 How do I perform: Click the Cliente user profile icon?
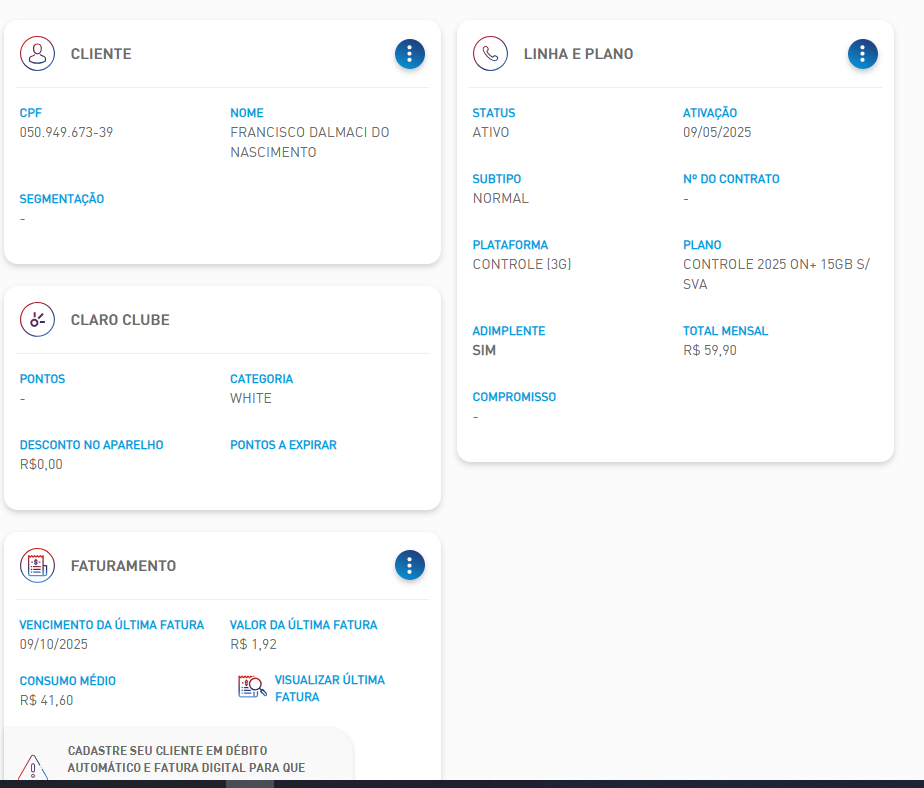[x=37, y=54]
